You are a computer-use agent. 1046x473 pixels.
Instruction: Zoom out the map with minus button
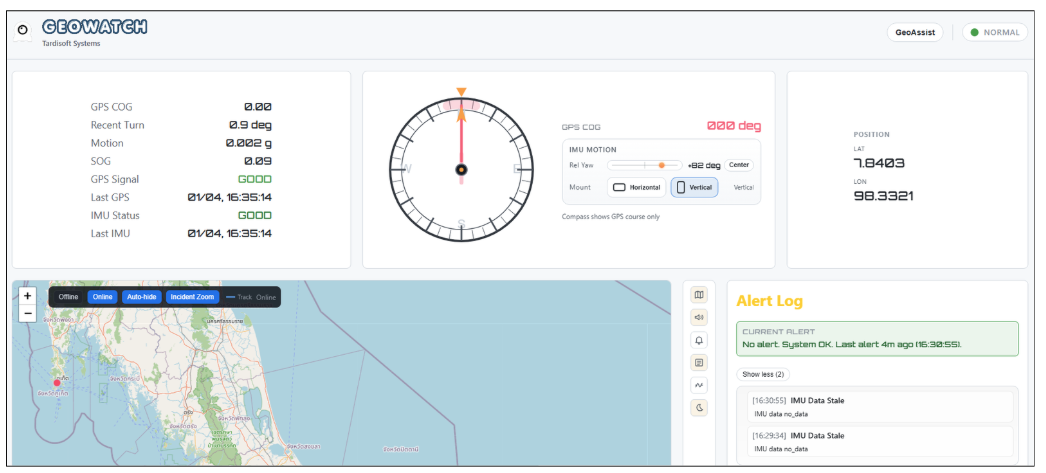click(27, 313)
